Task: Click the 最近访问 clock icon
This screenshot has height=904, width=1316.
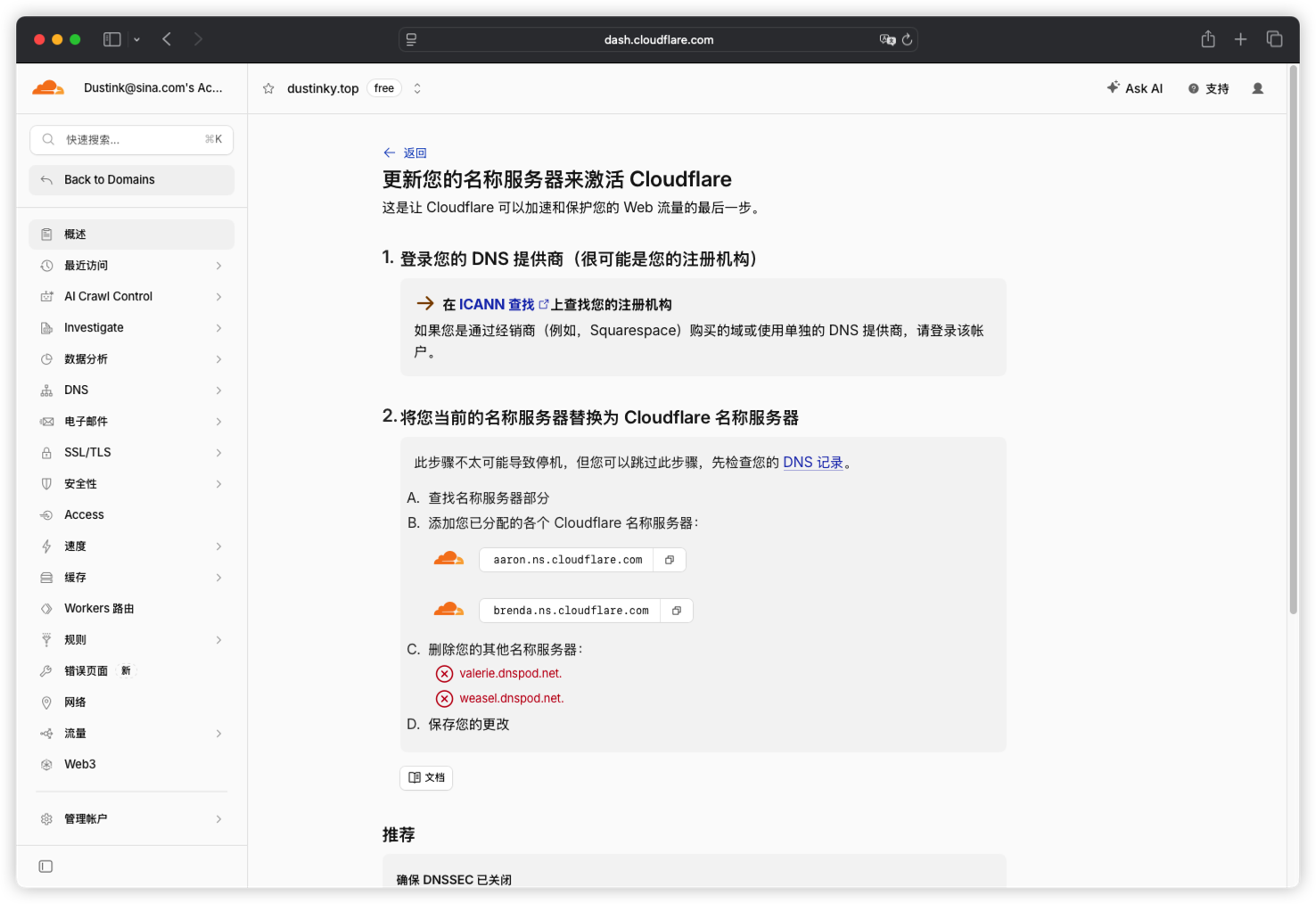Action: (46, 266)
